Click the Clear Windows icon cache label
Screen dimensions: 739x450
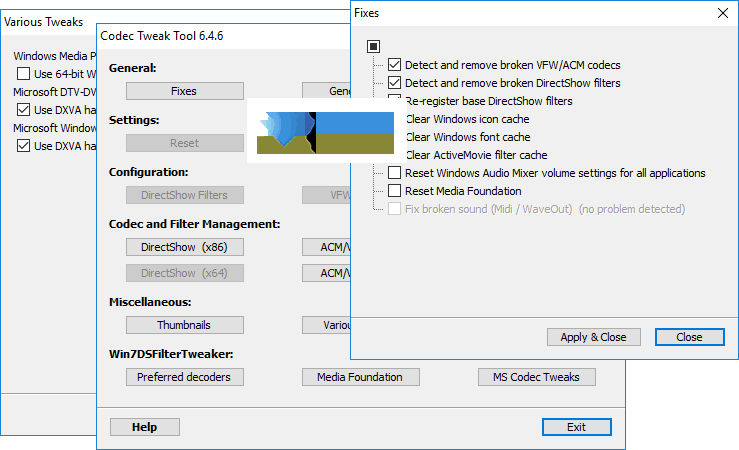pyautogui.click(x=467, y=119)
